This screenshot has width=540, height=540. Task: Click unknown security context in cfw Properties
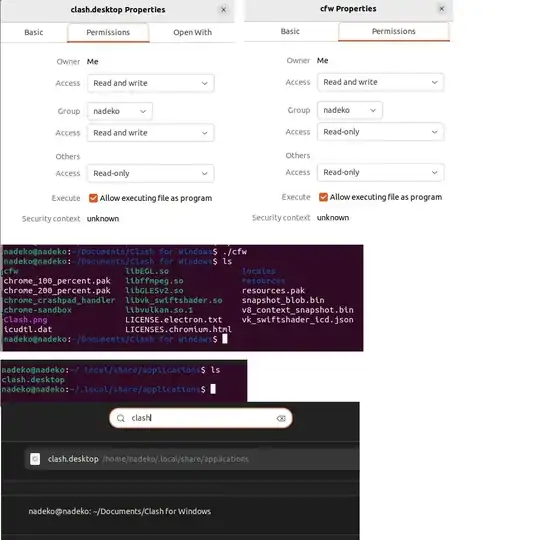coord(333,218)
